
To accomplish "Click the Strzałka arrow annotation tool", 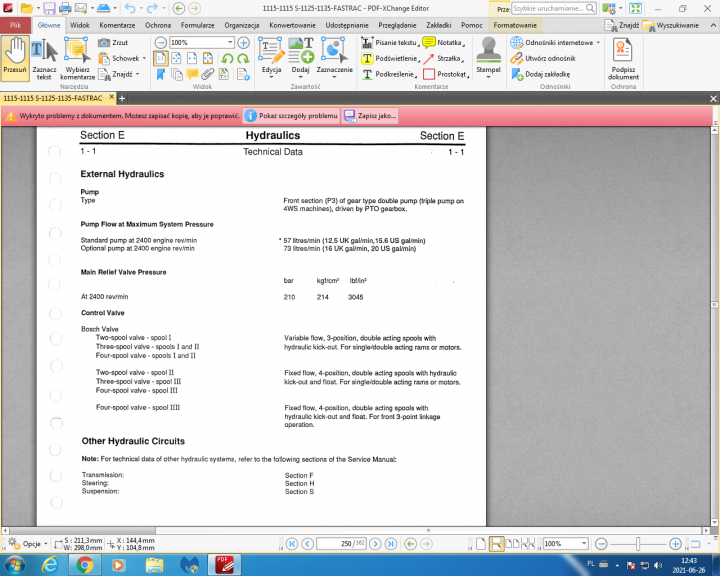I will pyautogui.click(x=442, y=58).
